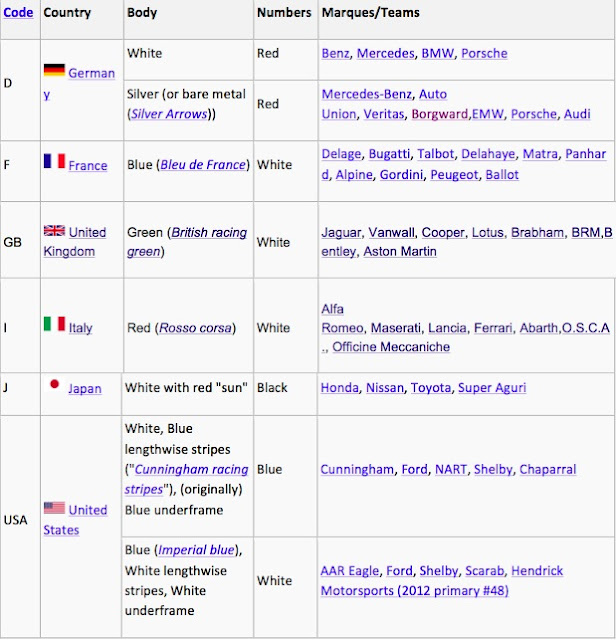Click the French tricolor flag icon
The height and width of the screenshot is (640, 616).
pos(54,160)
